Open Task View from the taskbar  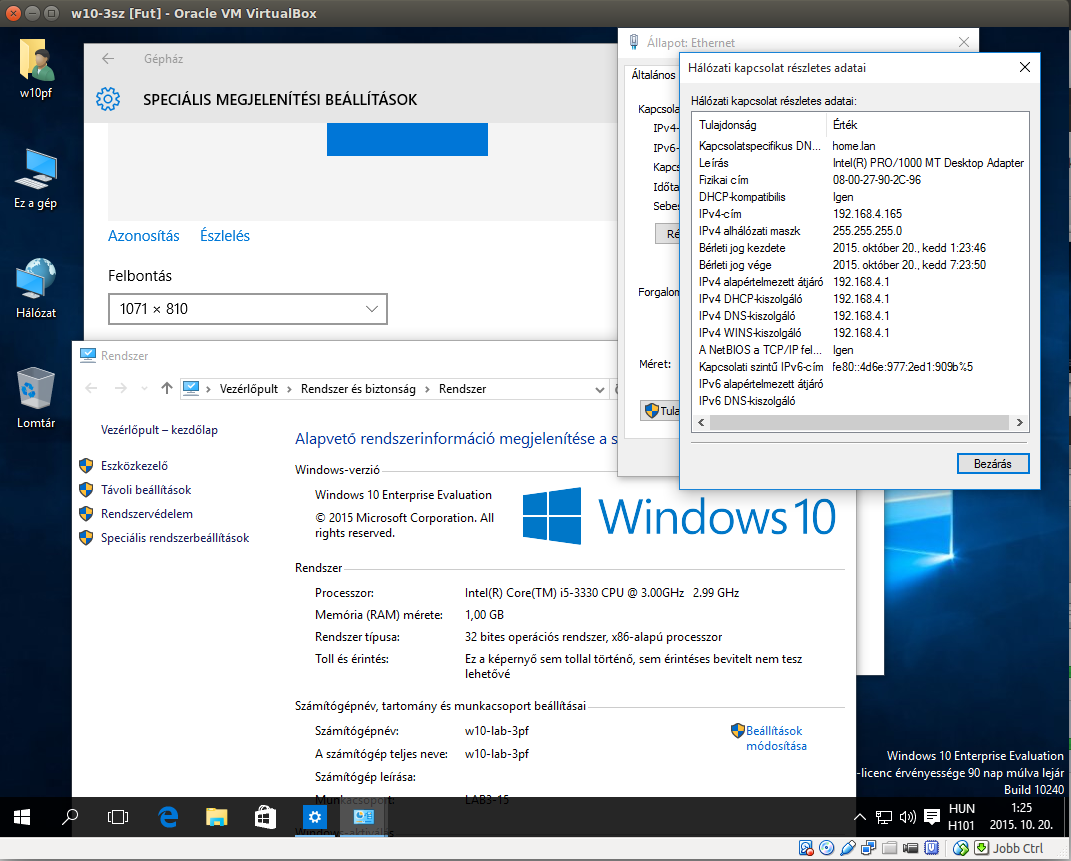click(x=118, y=817)
